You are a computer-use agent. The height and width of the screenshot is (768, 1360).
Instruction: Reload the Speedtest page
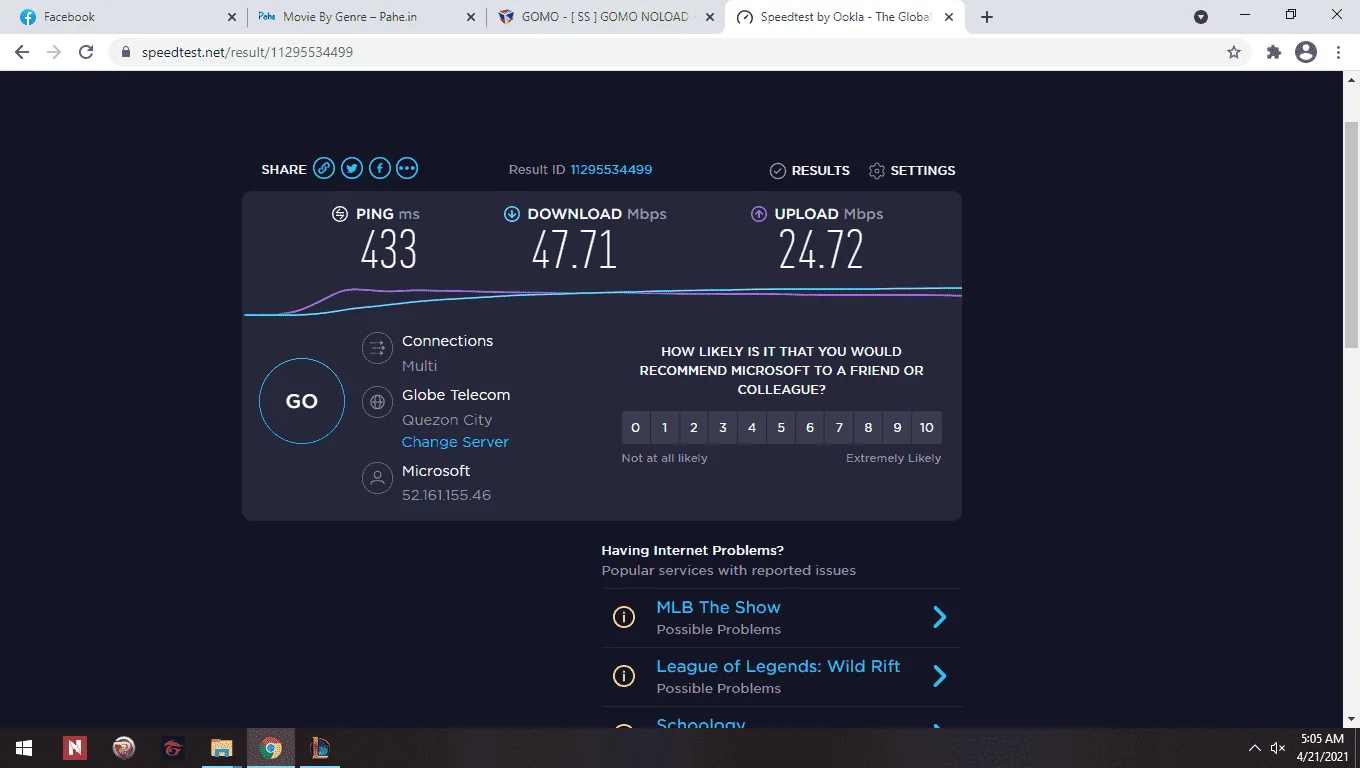86,52
